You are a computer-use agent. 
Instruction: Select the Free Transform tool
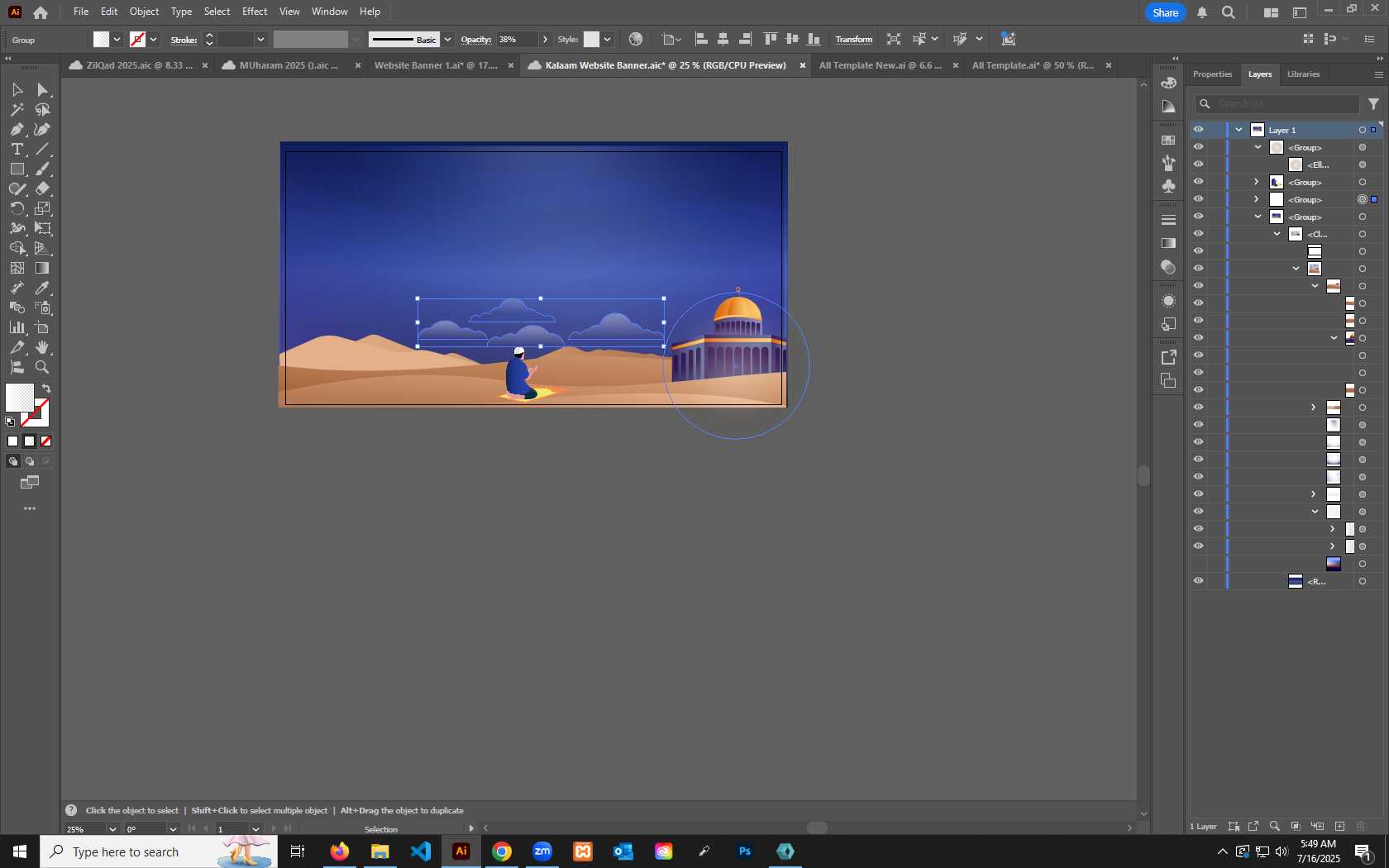42,228
